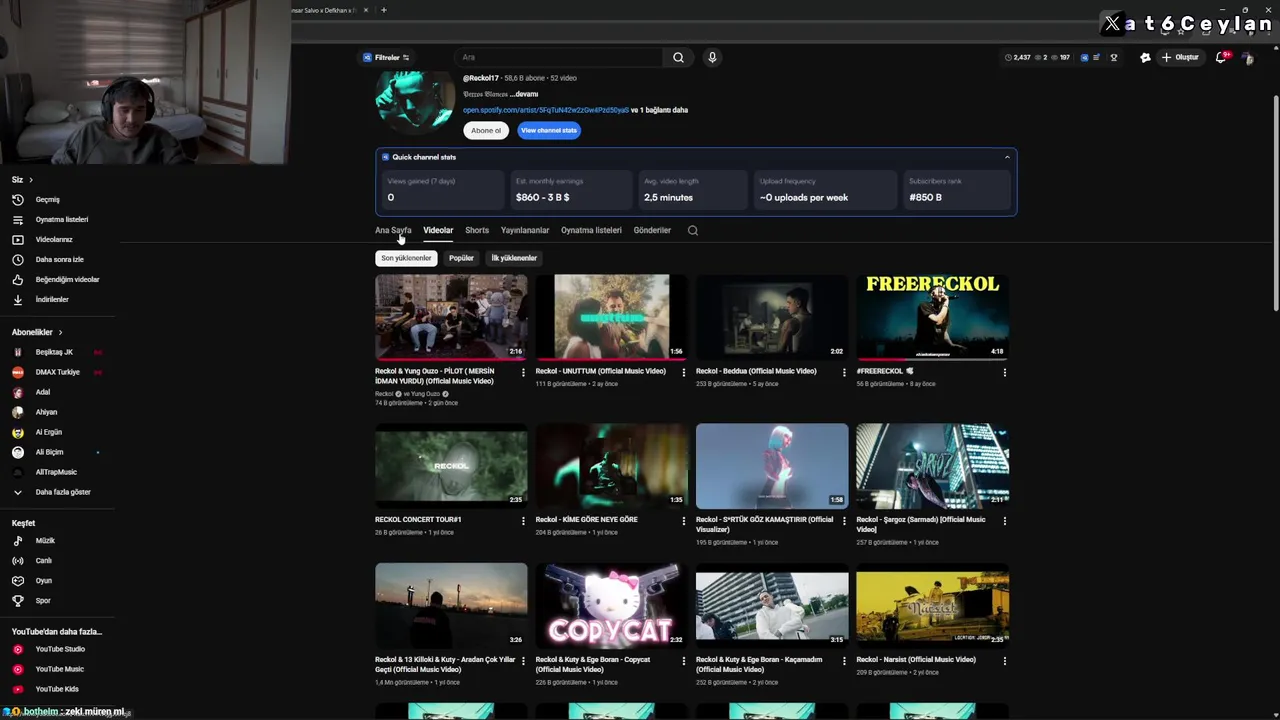Open Ahiyan subscription channel
The width and height of the screenshot is (1280, 720).
pos(46,412)
